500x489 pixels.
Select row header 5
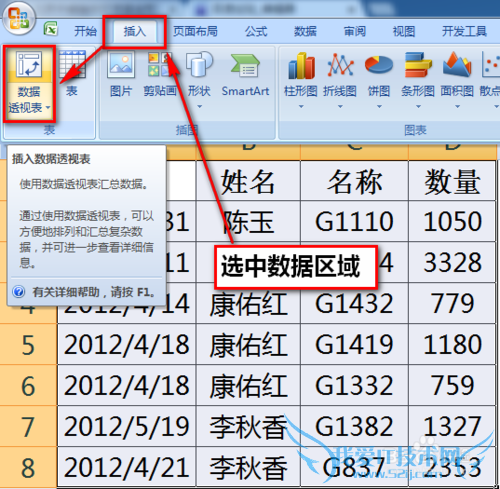coord(28,344)
